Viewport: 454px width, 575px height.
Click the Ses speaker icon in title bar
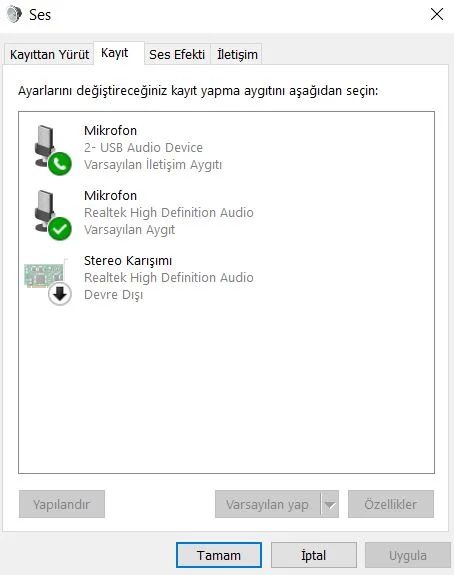[x=14, y=14]
